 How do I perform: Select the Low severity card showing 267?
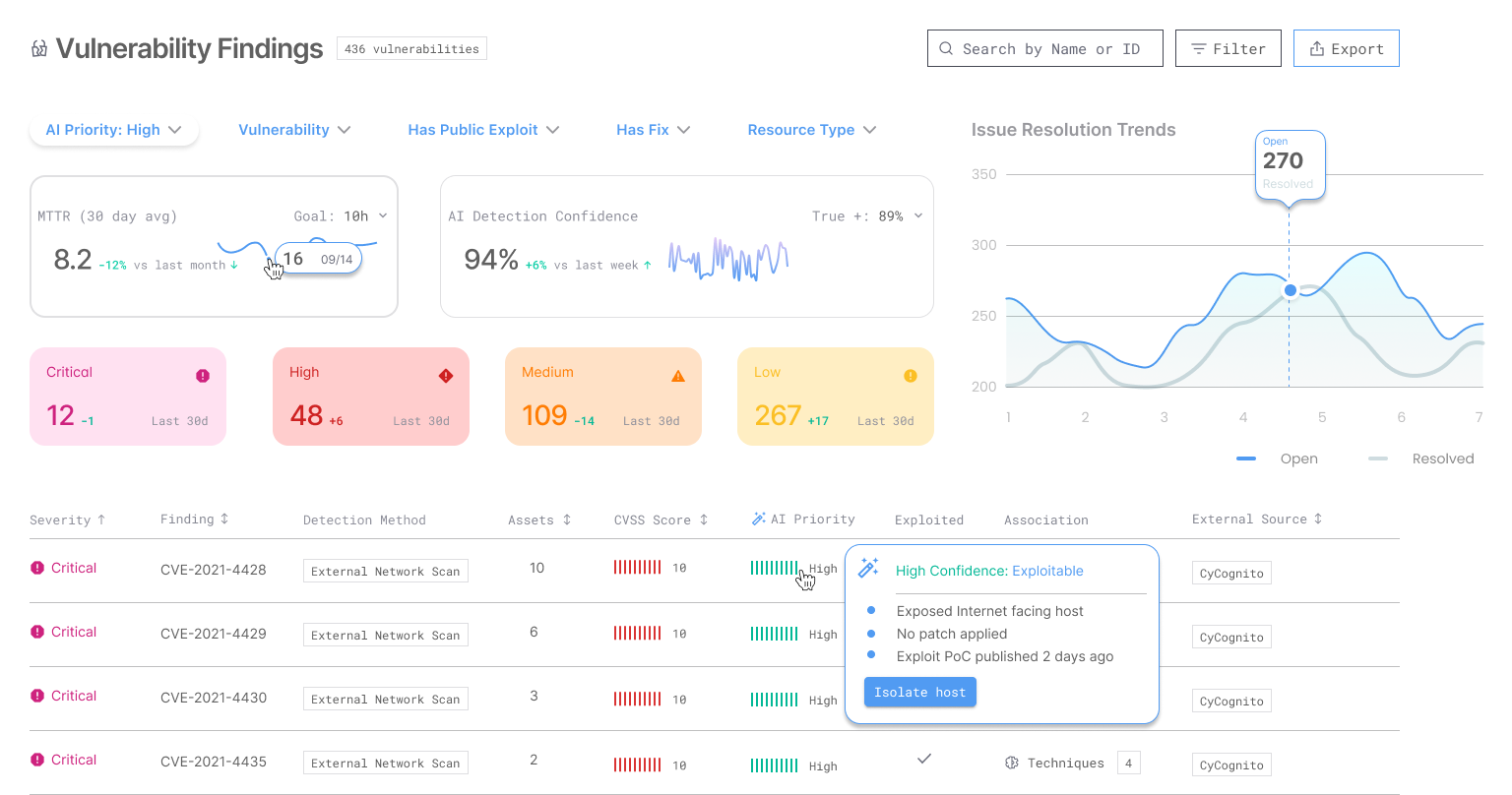(x=836, y=397)
